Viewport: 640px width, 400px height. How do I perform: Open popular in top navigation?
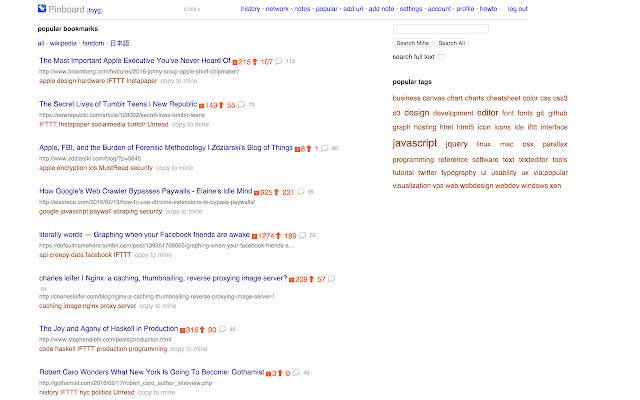click(x=327, y=9)
